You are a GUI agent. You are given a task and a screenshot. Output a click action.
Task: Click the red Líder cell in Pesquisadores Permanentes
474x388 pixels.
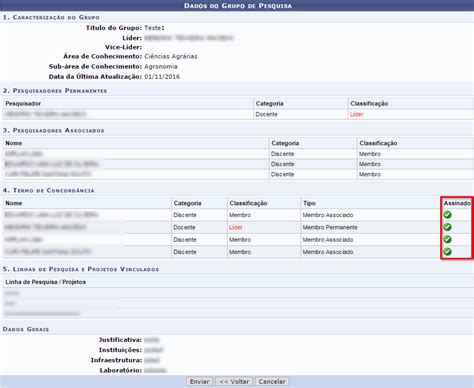[356, 114]
